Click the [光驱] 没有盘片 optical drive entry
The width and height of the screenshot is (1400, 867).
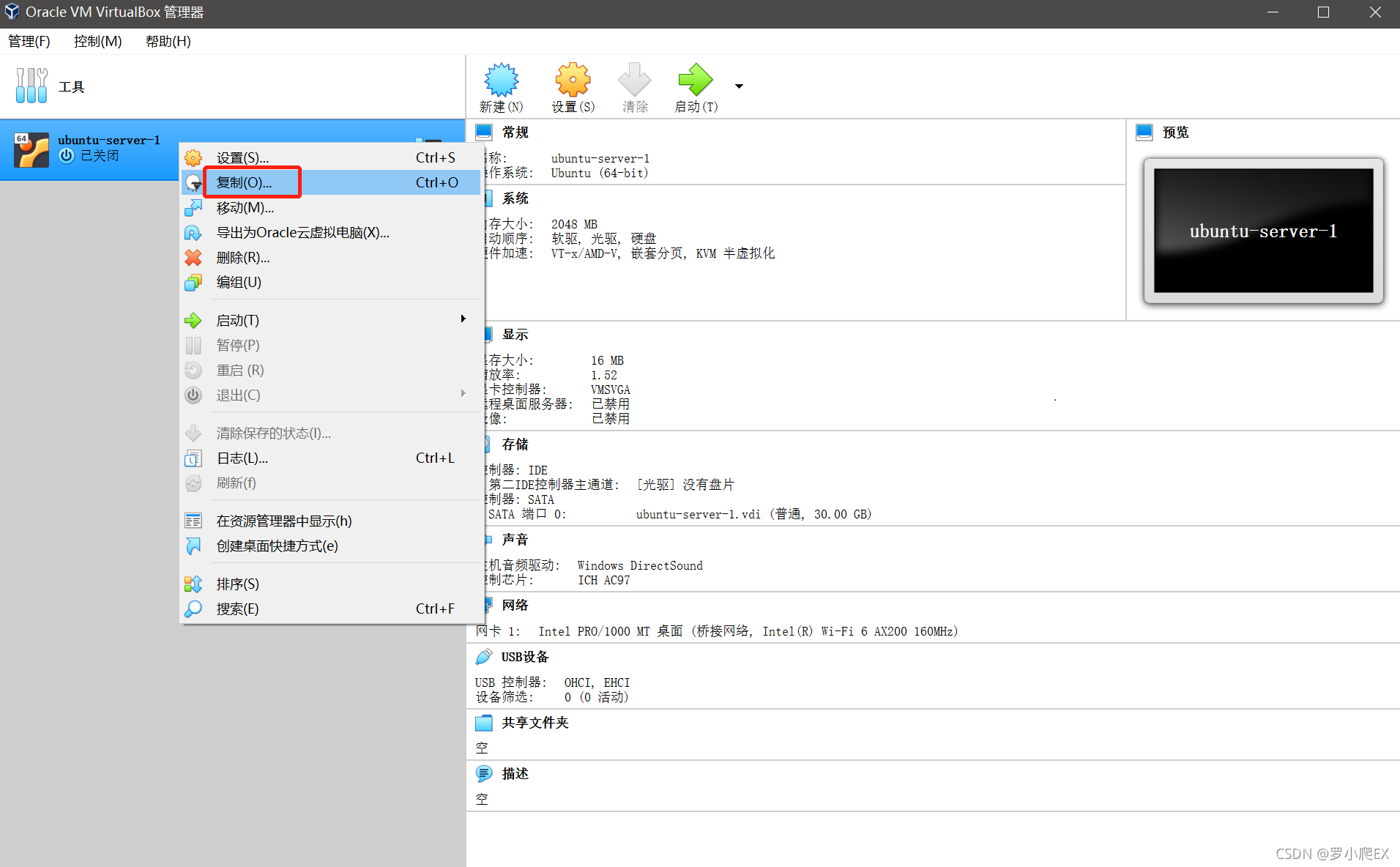(685, 485)
